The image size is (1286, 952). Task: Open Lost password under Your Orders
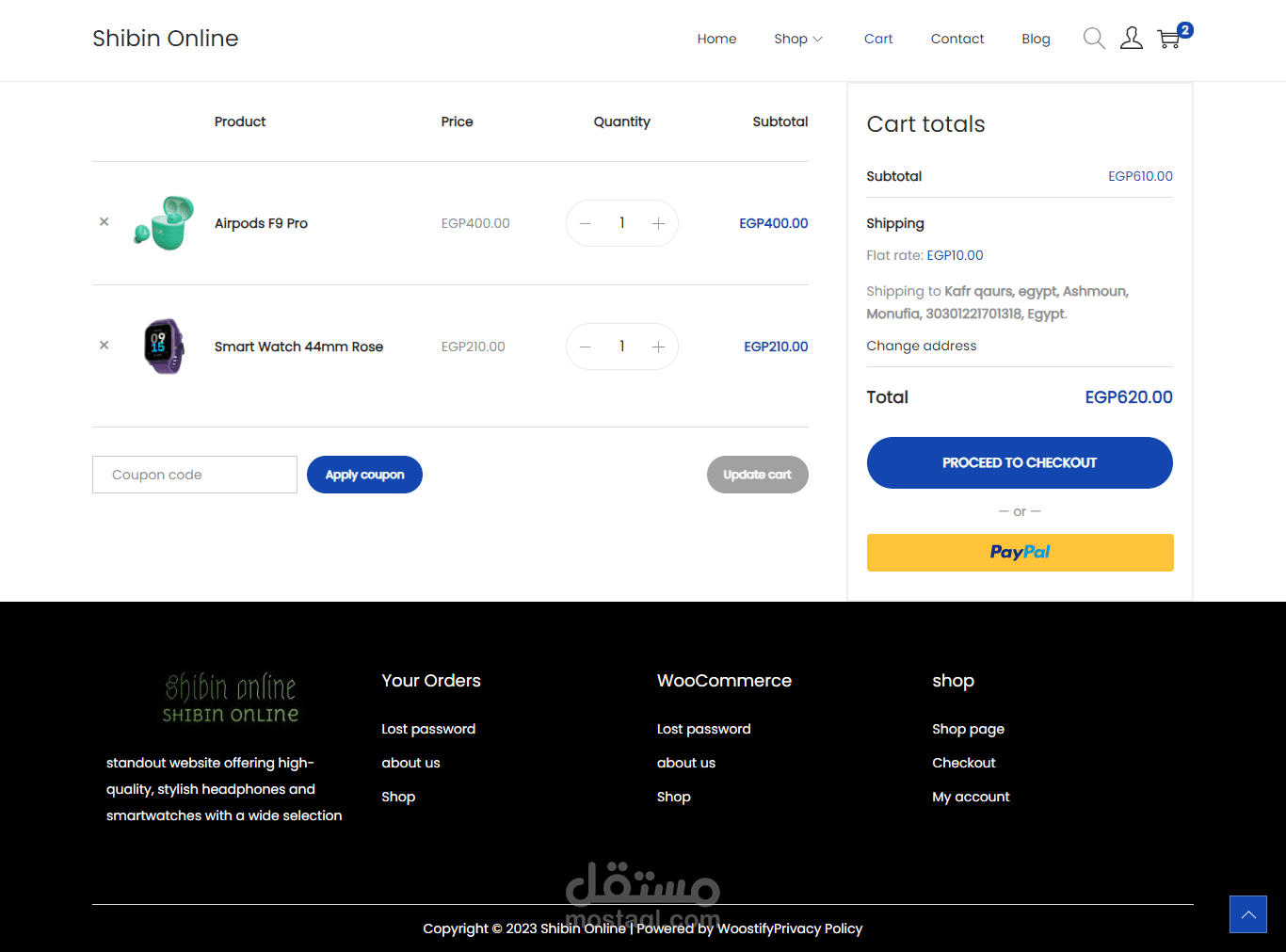coord(428,729)
